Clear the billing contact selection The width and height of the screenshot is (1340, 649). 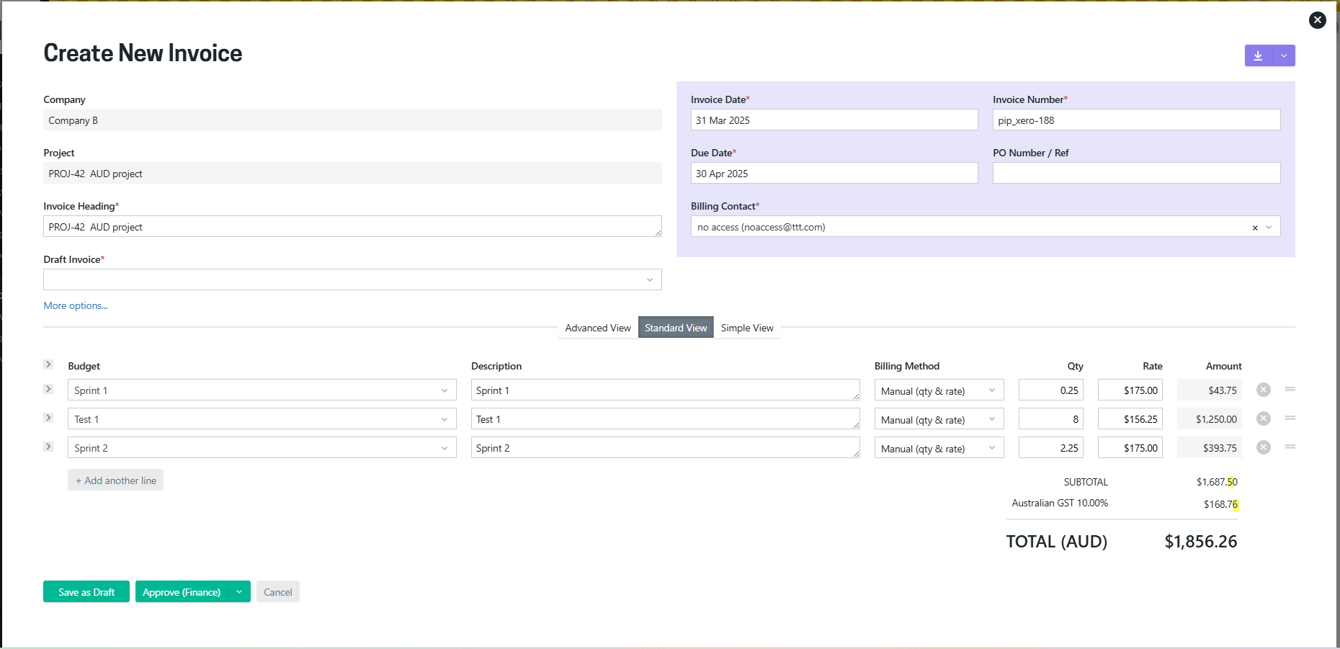click(x=1255, y=228)
